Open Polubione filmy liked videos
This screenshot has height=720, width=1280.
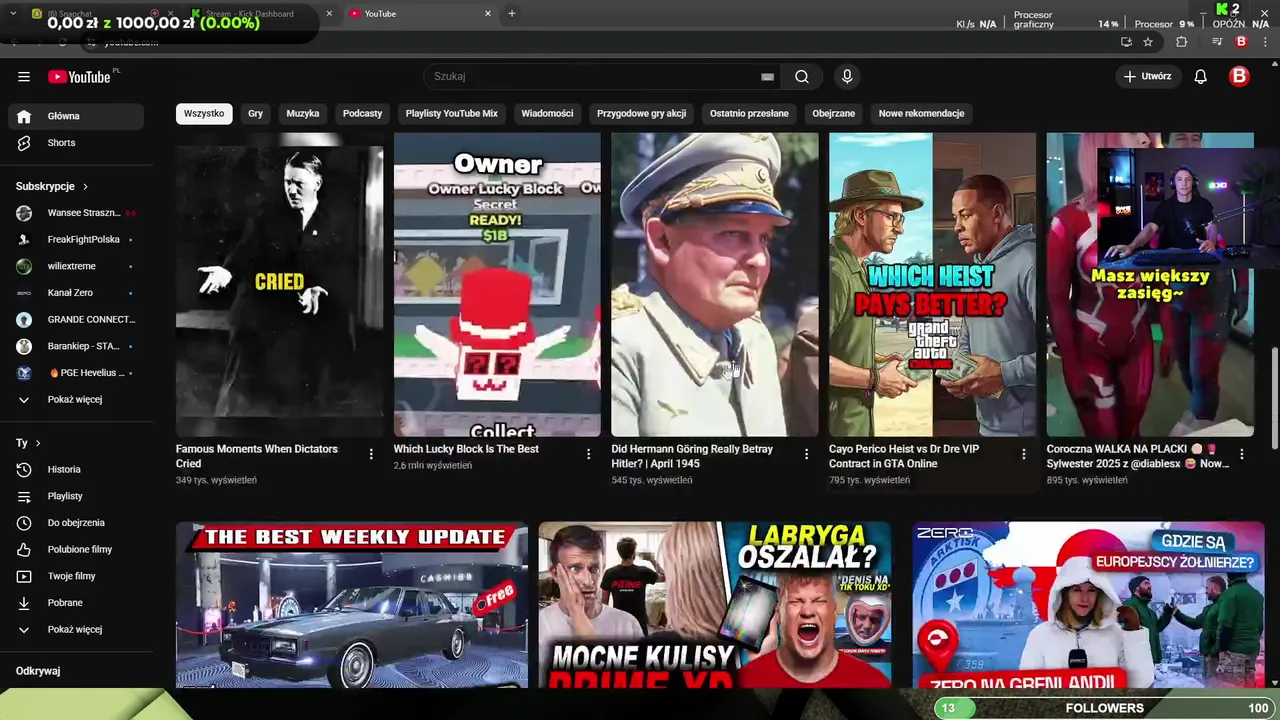76,550
